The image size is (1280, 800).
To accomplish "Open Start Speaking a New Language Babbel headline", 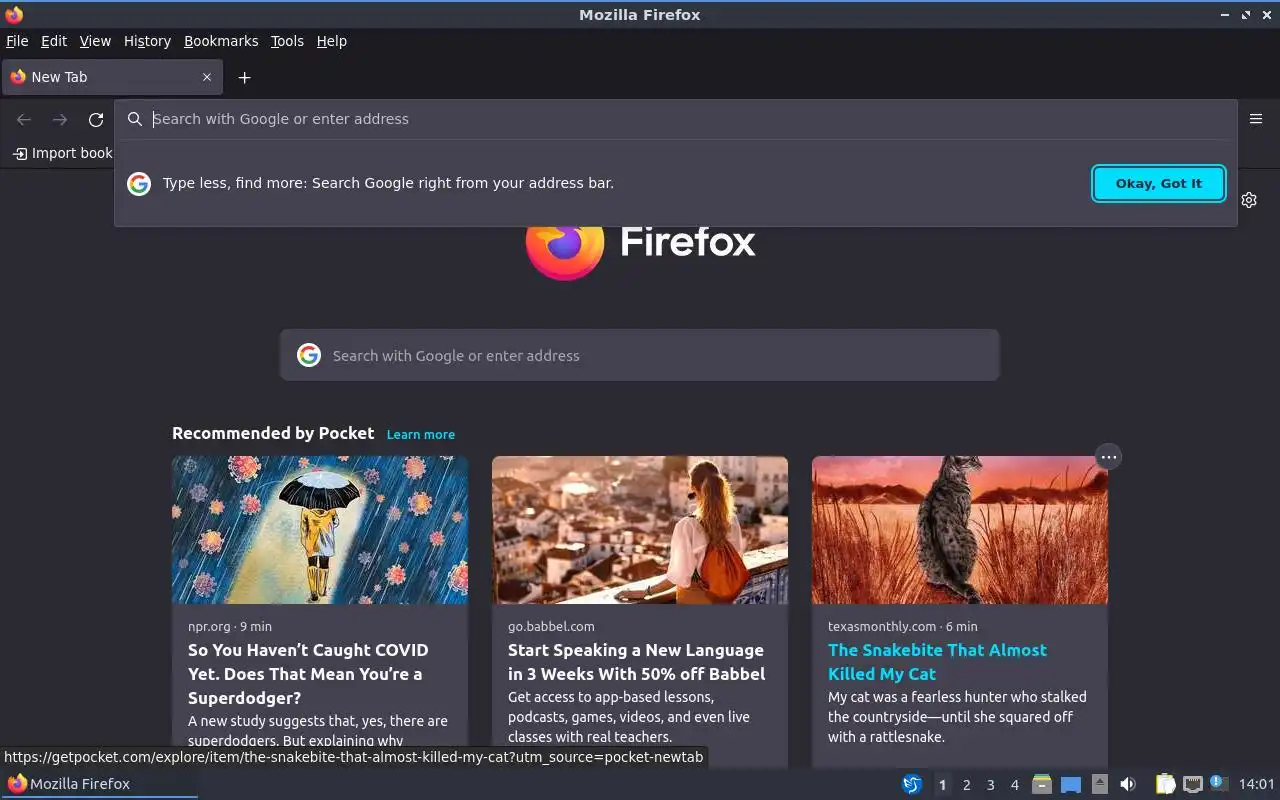I will [x=636, y=662].
